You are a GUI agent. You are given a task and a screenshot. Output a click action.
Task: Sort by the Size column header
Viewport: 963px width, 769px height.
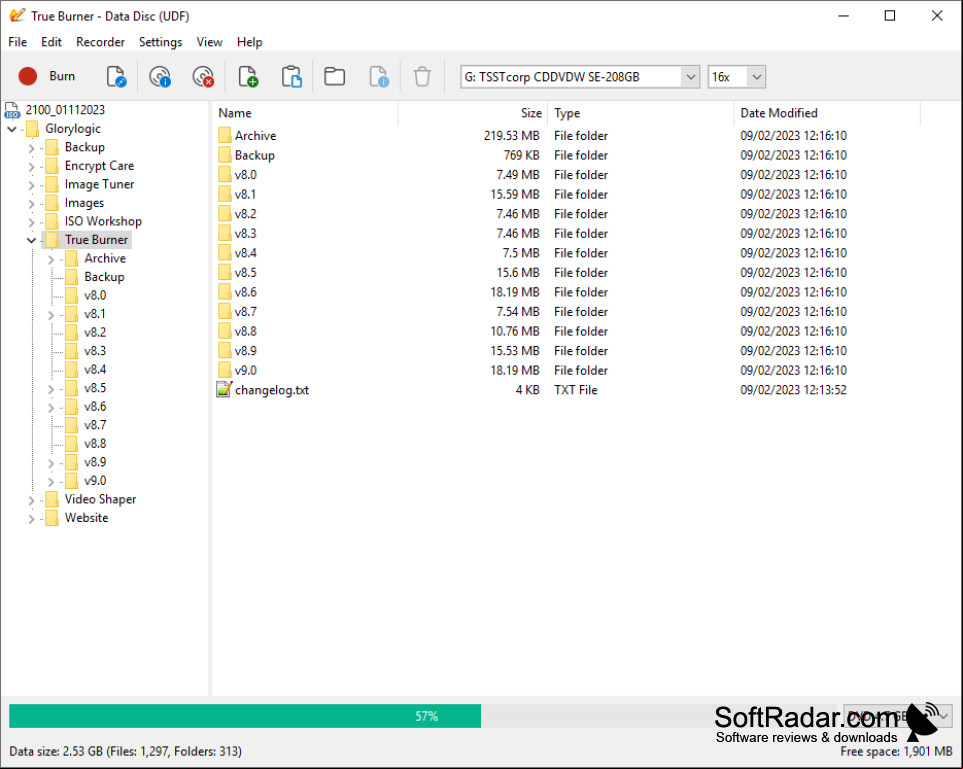pos(474,113)
